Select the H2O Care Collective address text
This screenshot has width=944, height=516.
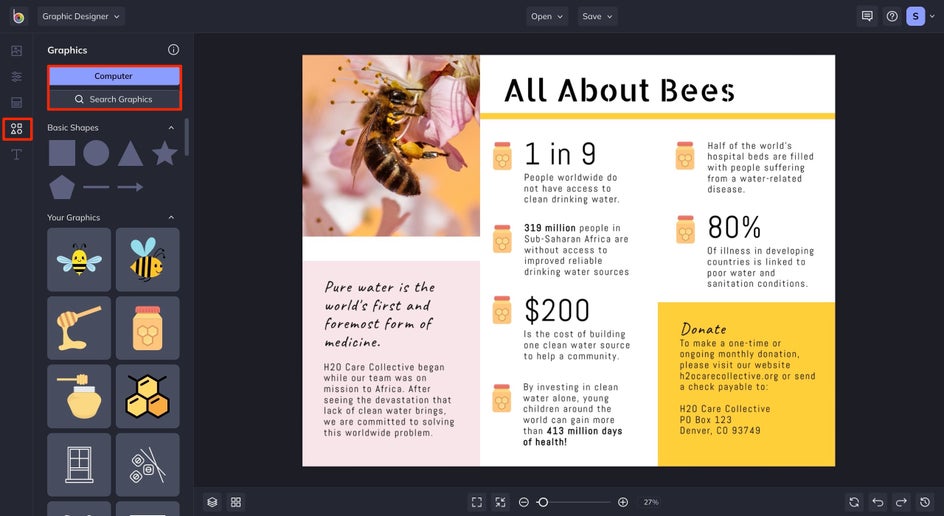click(725, 420)
